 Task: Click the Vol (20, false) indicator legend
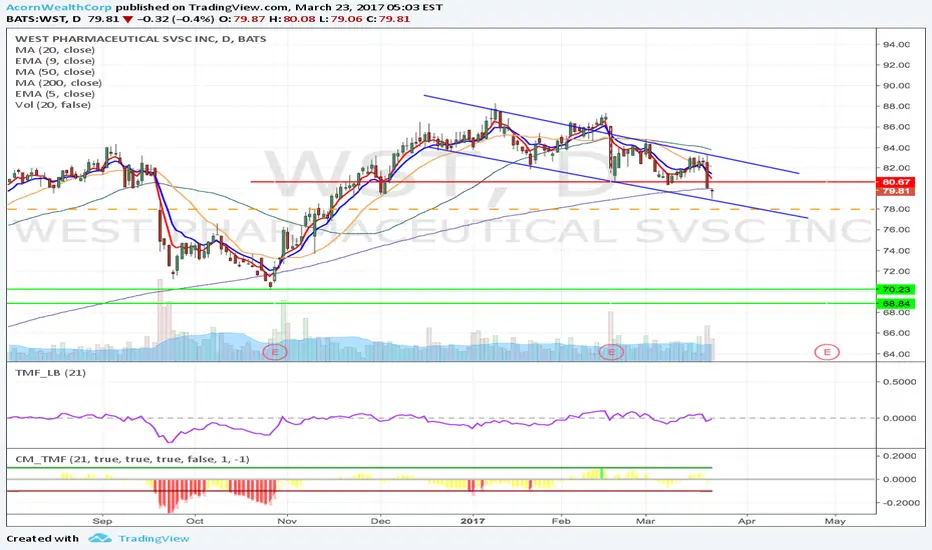53,105
